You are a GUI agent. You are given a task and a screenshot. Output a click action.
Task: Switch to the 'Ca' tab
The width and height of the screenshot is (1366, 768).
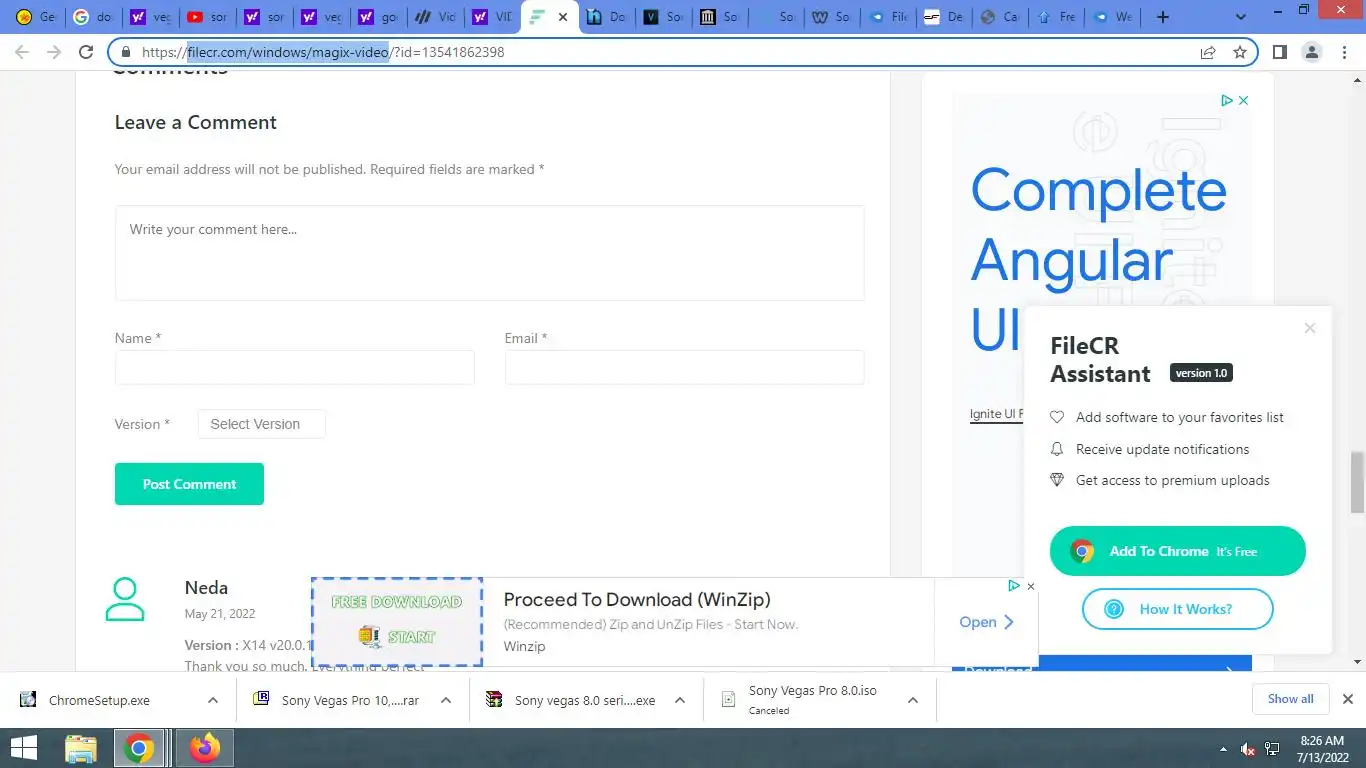tap(999, 17)
